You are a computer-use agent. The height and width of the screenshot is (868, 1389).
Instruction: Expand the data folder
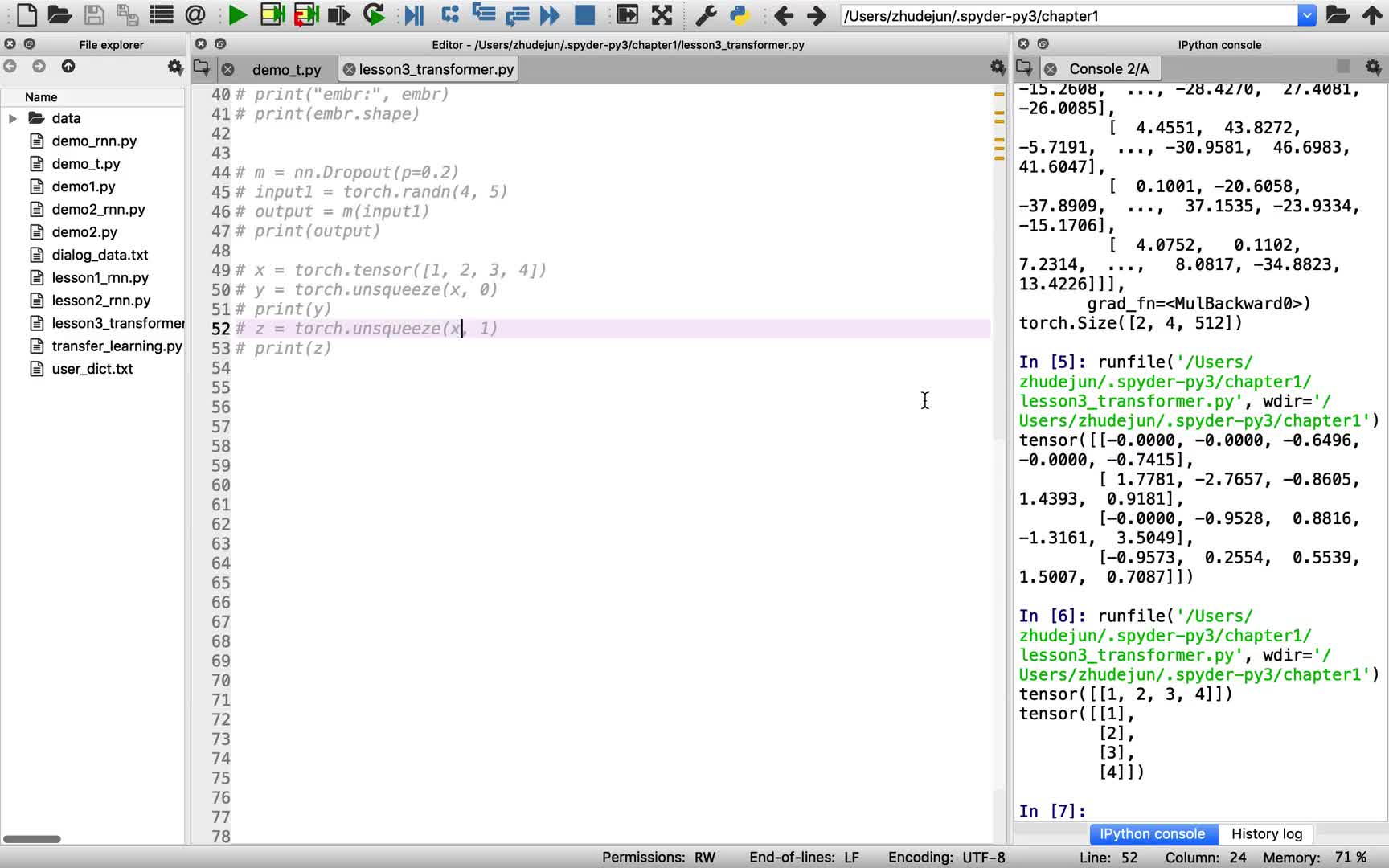(x=12, y=118)
